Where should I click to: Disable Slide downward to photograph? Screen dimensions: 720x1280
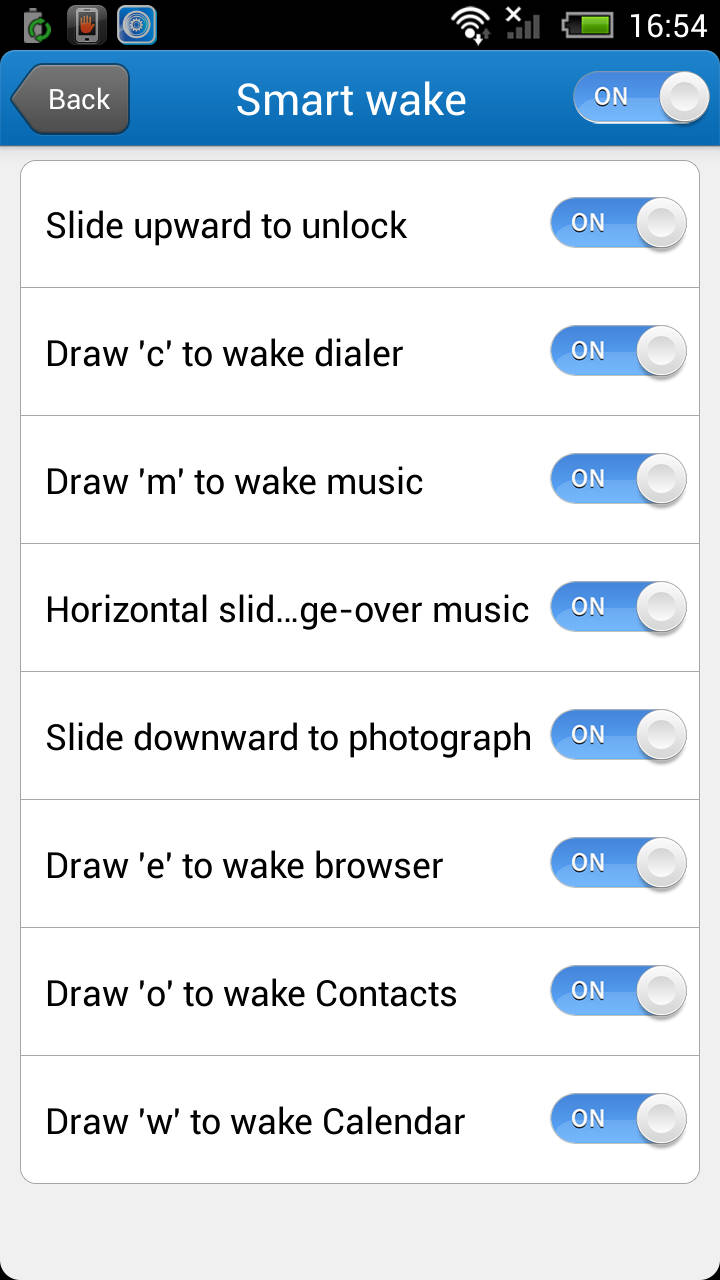[x=618, y=735]
